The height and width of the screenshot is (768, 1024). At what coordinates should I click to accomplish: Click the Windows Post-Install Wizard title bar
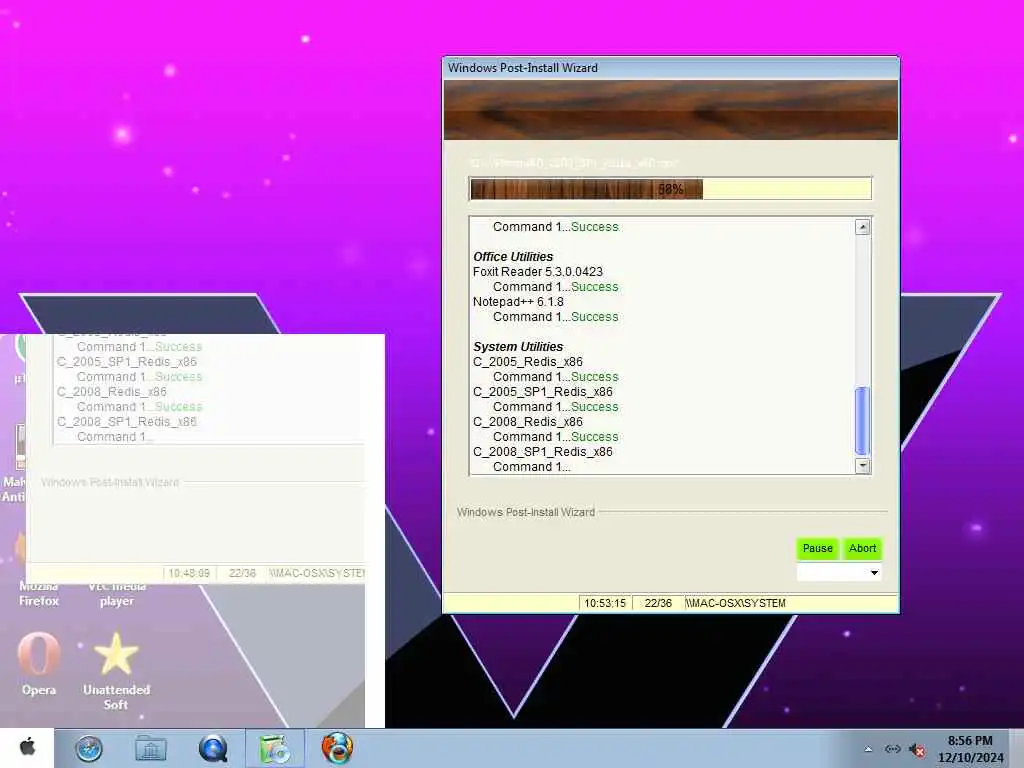tap(670, 68)
